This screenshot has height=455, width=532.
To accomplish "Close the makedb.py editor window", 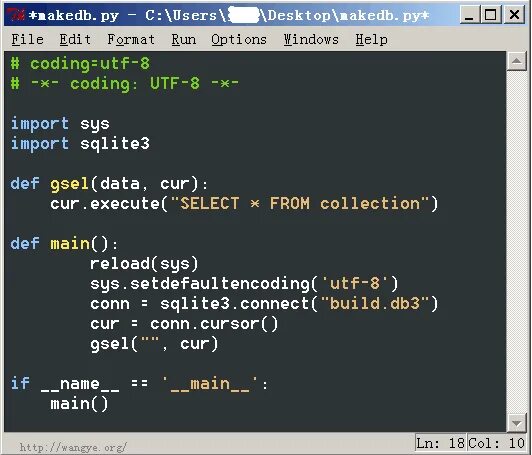I will [x=514, y=15].
